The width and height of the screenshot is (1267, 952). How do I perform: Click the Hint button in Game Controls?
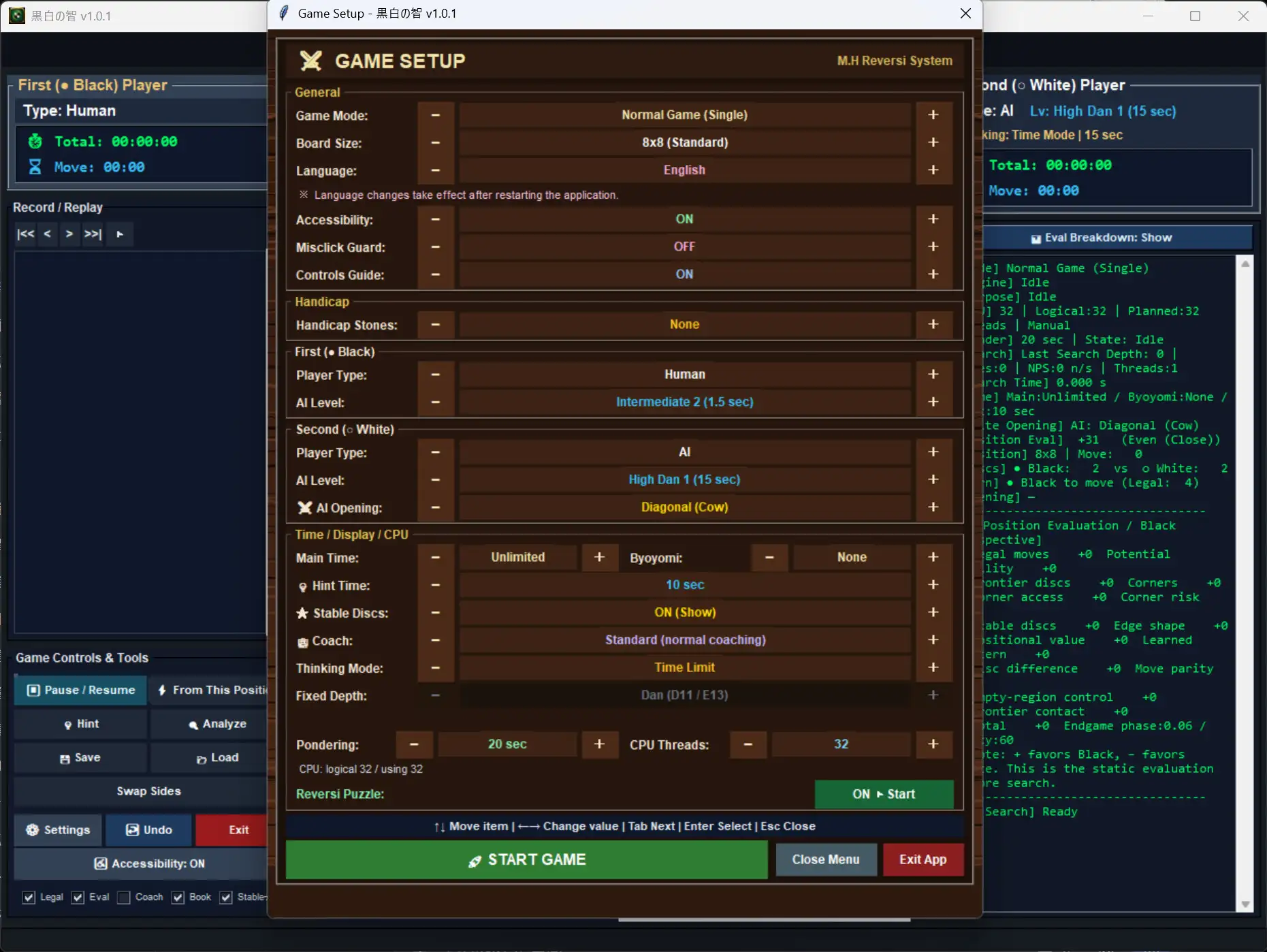(x=81, y=724)
